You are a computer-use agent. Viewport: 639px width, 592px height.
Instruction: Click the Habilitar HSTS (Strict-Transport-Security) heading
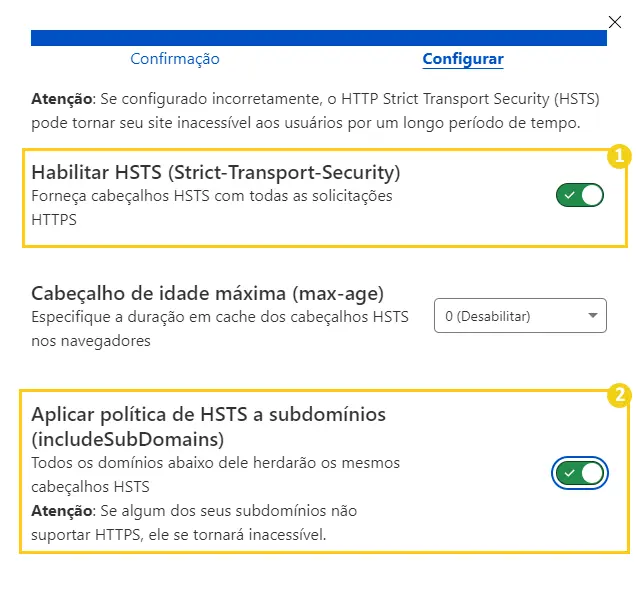[215, 172]
